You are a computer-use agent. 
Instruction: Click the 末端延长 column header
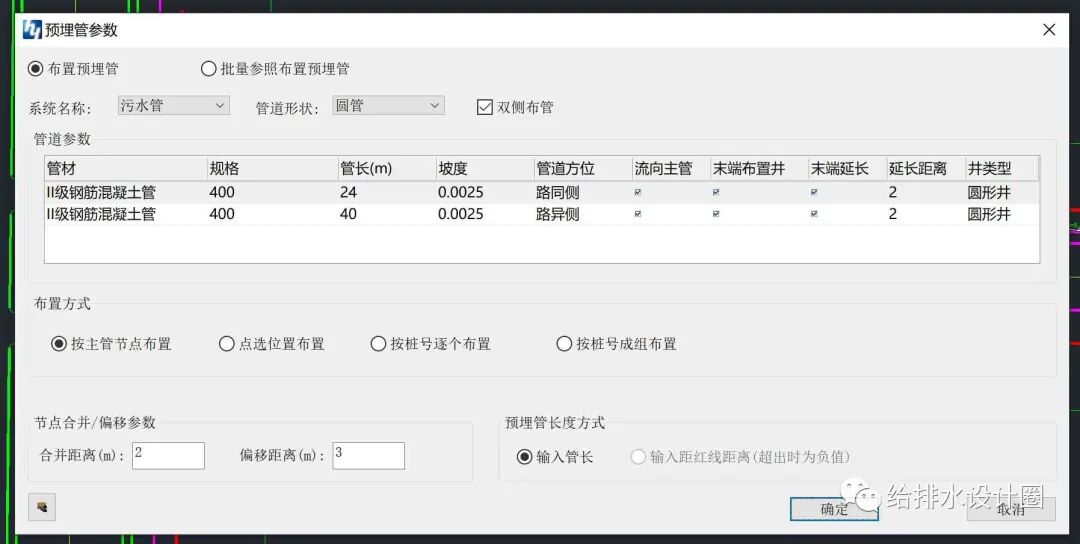point(847,169)
